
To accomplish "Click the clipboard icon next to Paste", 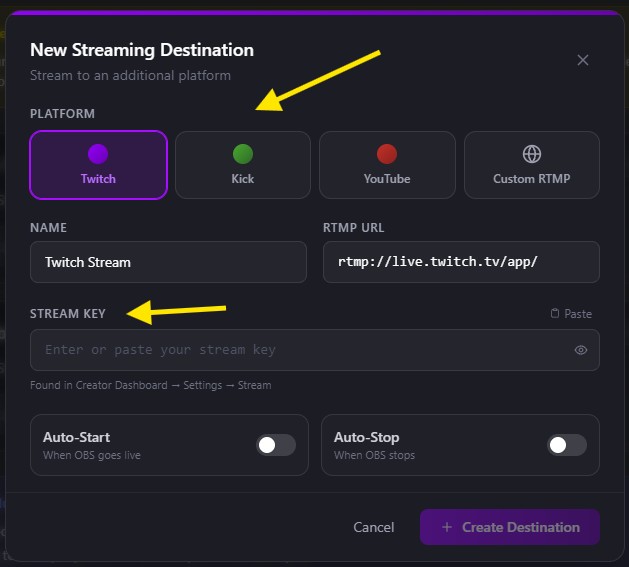I will 555,313.
